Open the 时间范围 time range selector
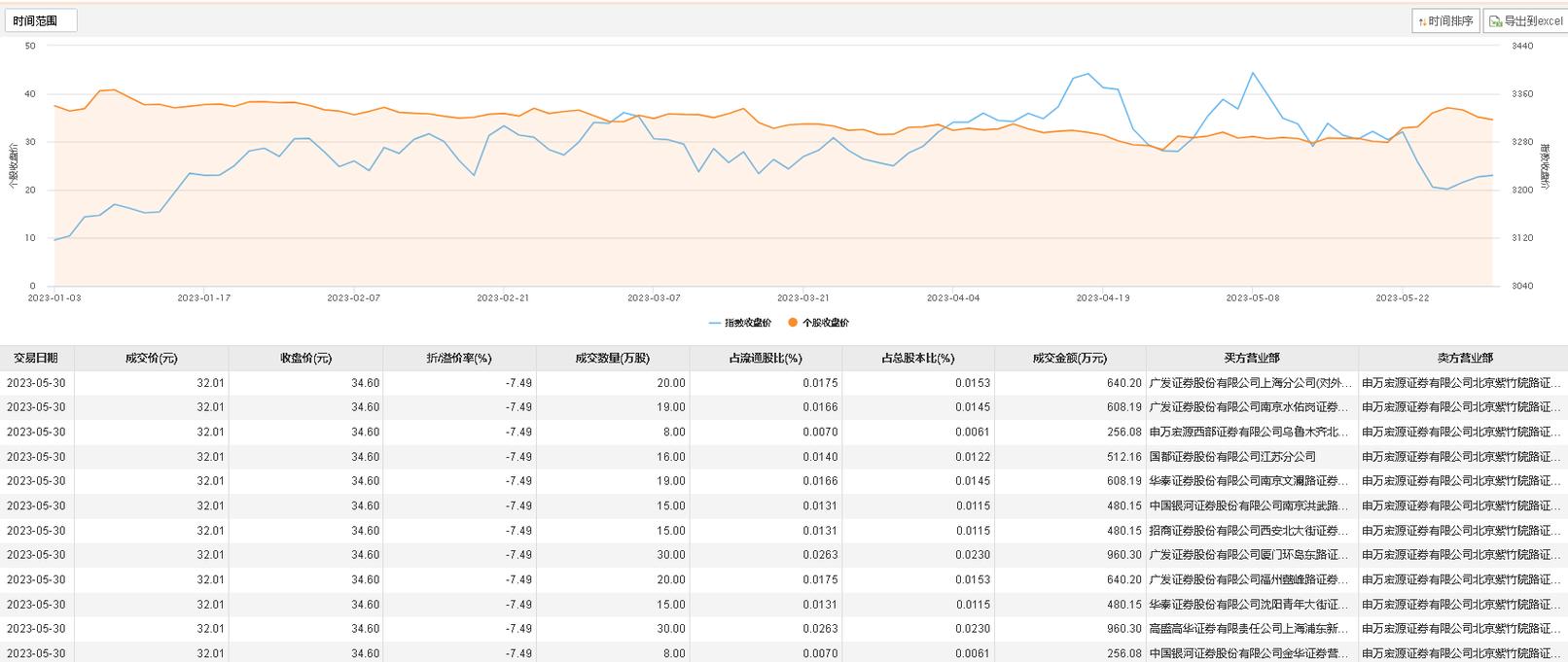The image size is (1568, 662). (38, 20)
